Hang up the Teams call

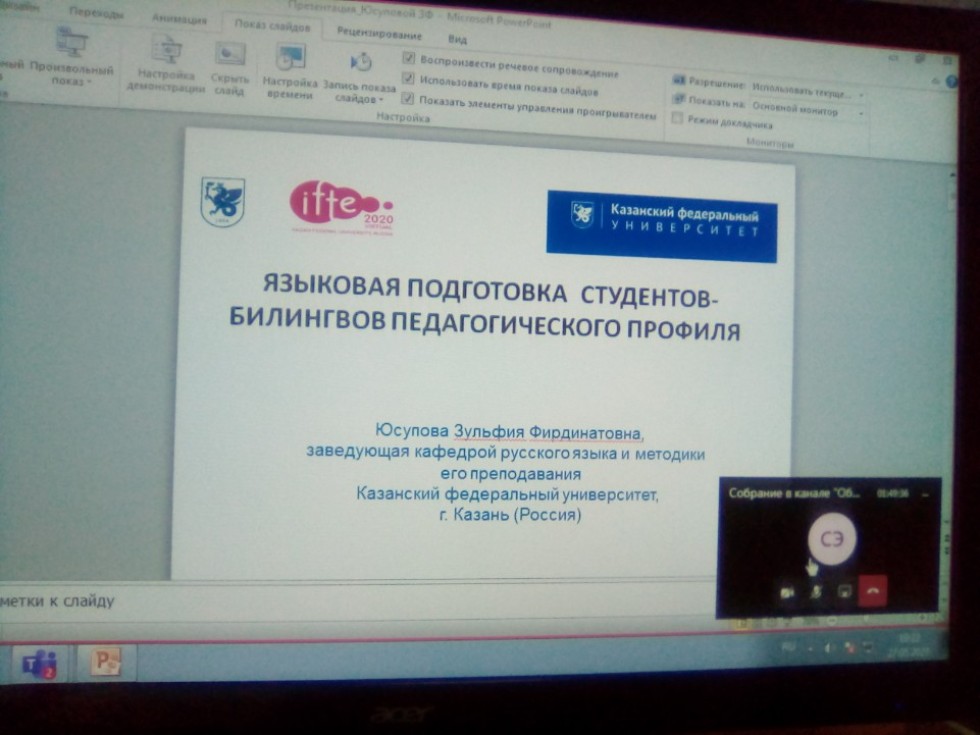pos(875,591)
